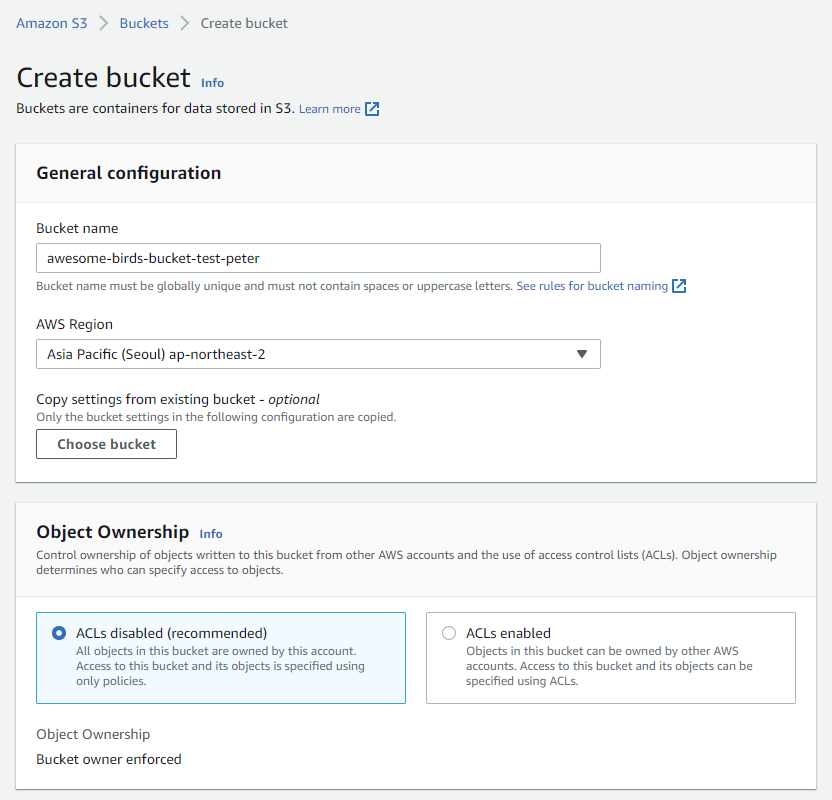Click breadcrumb chevron after Buckets
This screenshot has width=832, height=800.
[x=185, y=23]
